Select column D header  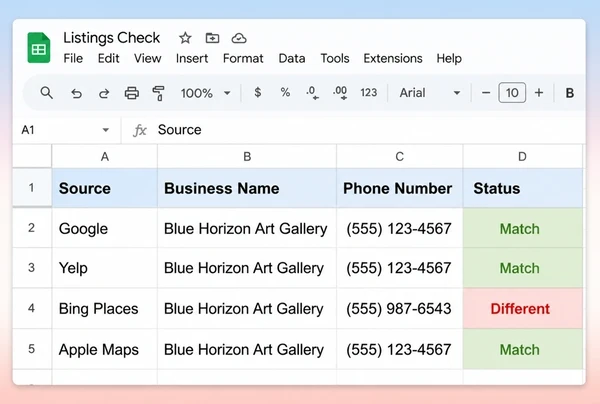tap(522, 156)
